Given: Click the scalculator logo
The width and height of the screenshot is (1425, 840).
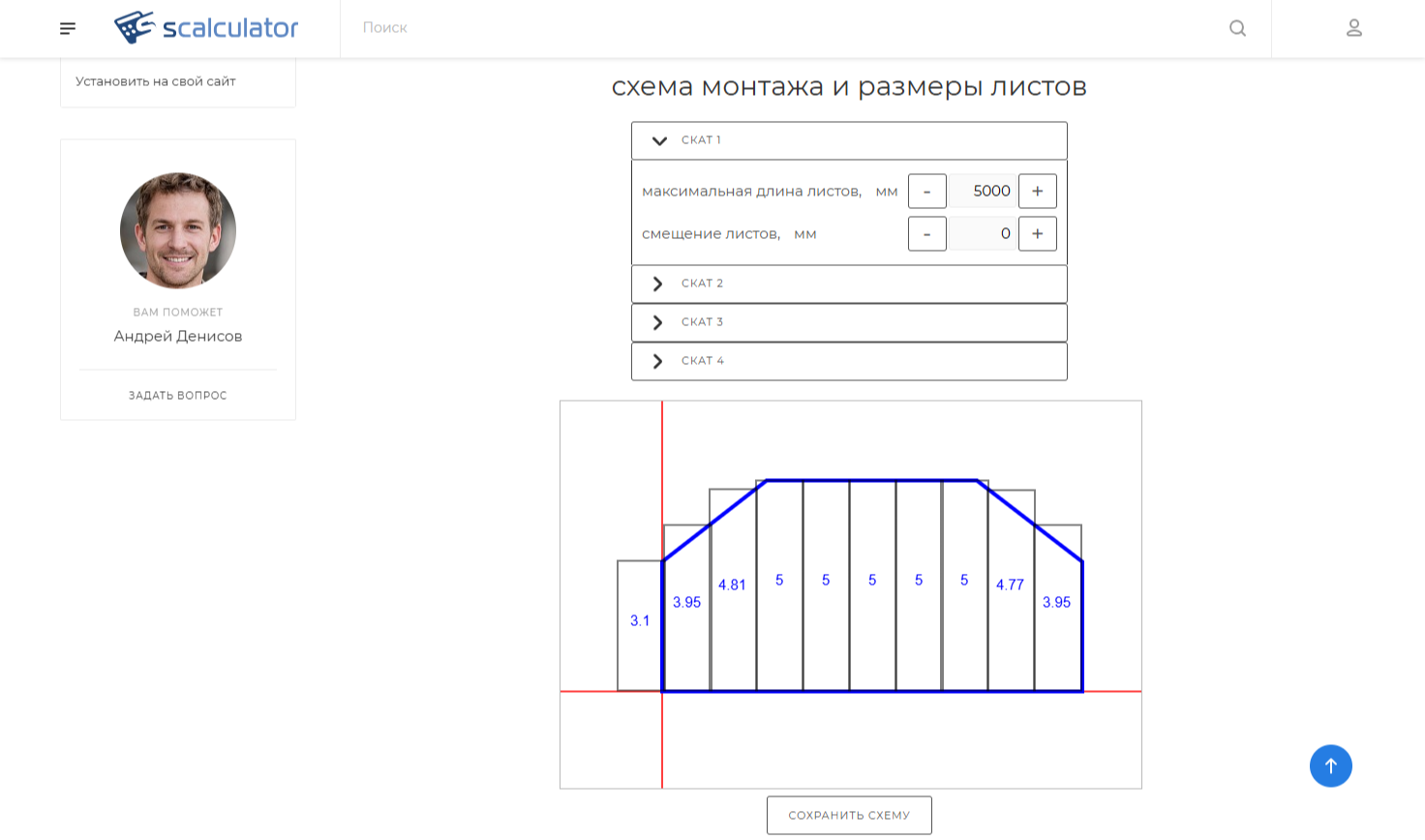Looking at the screenshot, I should [206, 28].
